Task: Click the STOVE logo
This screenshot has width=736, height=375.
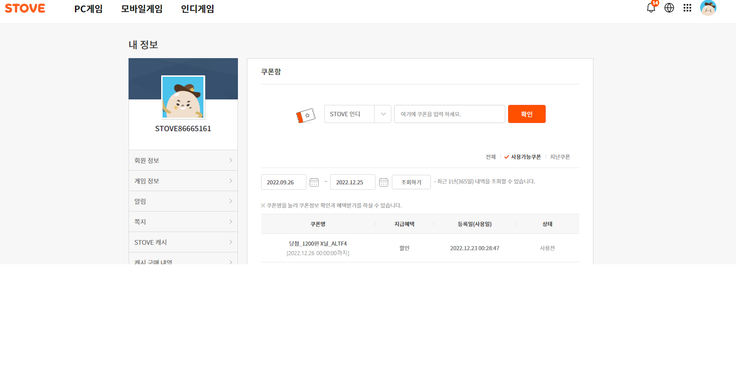Action: click(25, 8)
